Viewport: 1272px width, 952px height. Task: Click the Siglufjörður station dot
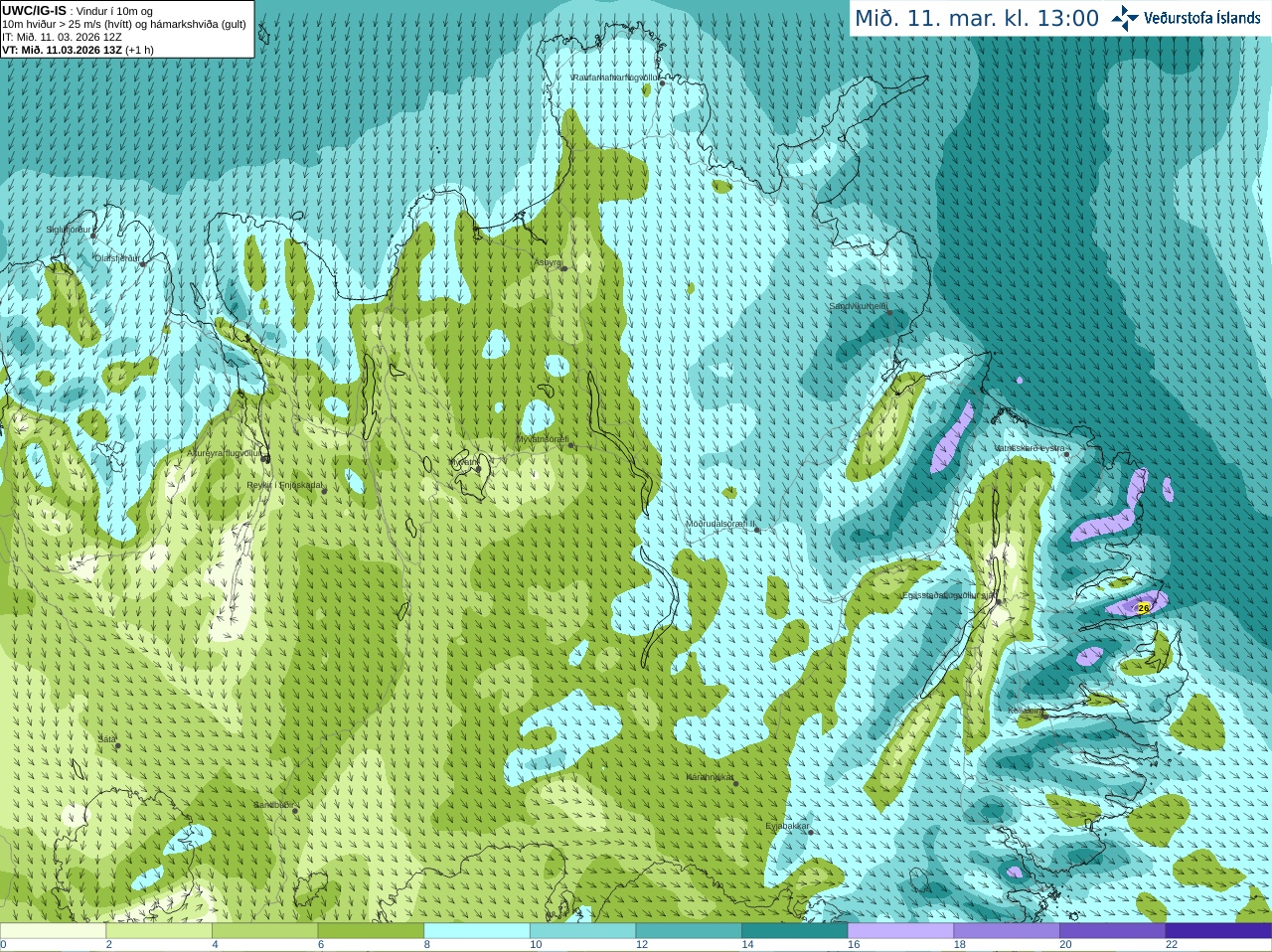(x=94, y=236)
